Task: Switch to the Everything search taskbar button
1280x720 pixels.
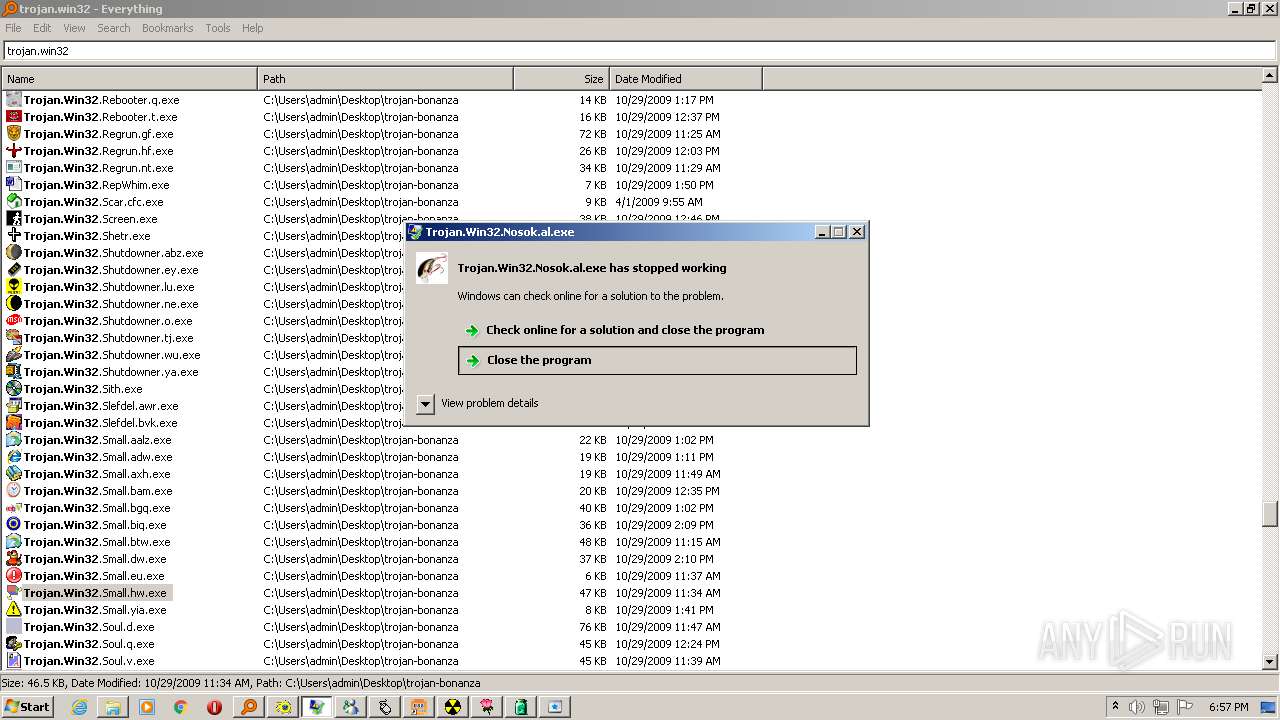Action: coord(249,707)
